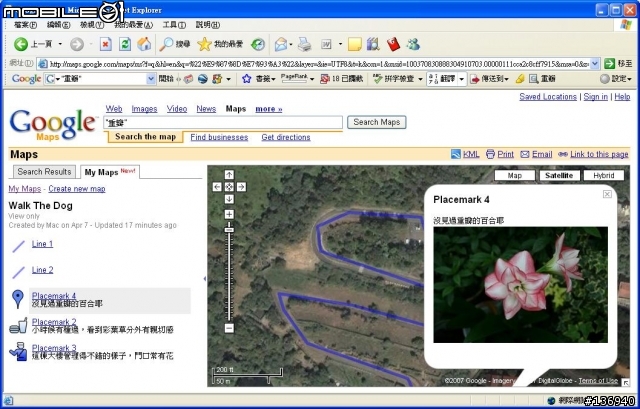Image resolution: width=640 pixels, height=409 pixels.
Task: Click the Mail envelope toolbar icon
Action: point(281,44)
